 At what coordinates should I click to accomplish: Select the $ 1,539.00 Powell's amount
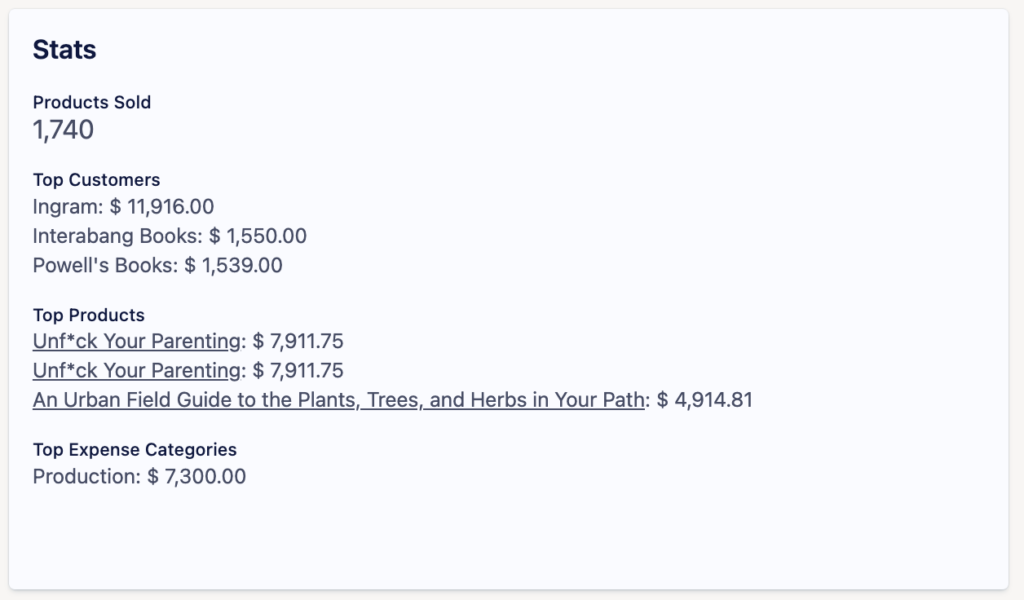tap(234, 266)
